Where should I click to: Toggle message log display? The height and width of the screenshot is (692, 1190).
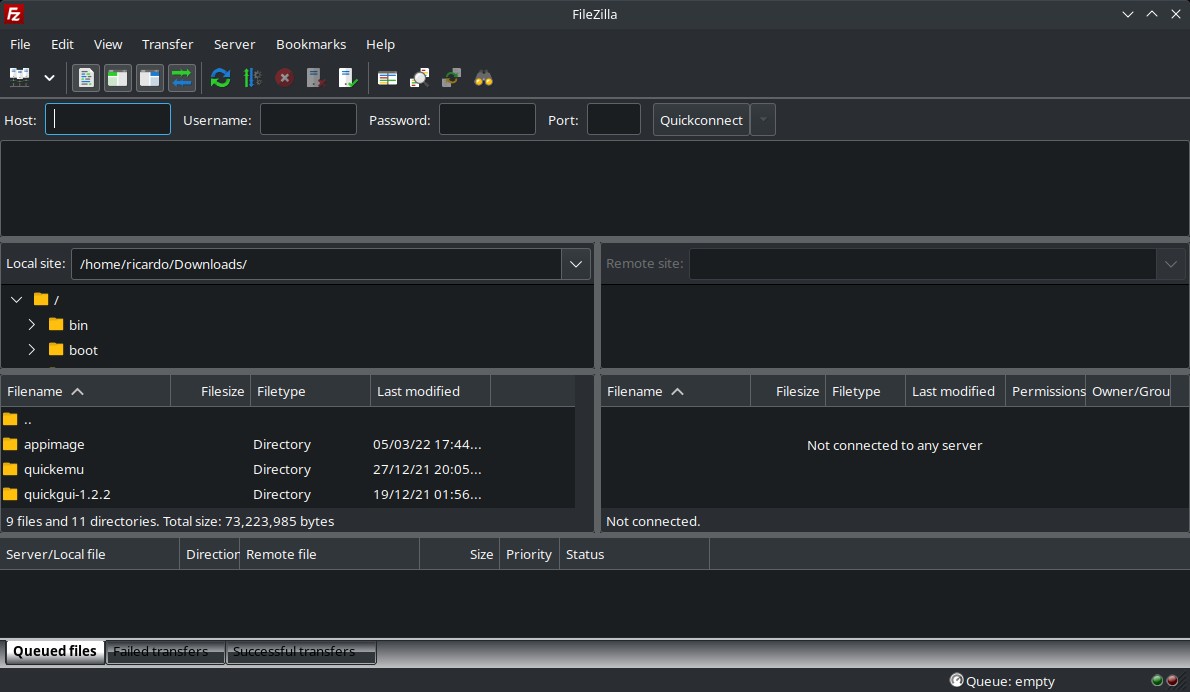click(86, 77)
